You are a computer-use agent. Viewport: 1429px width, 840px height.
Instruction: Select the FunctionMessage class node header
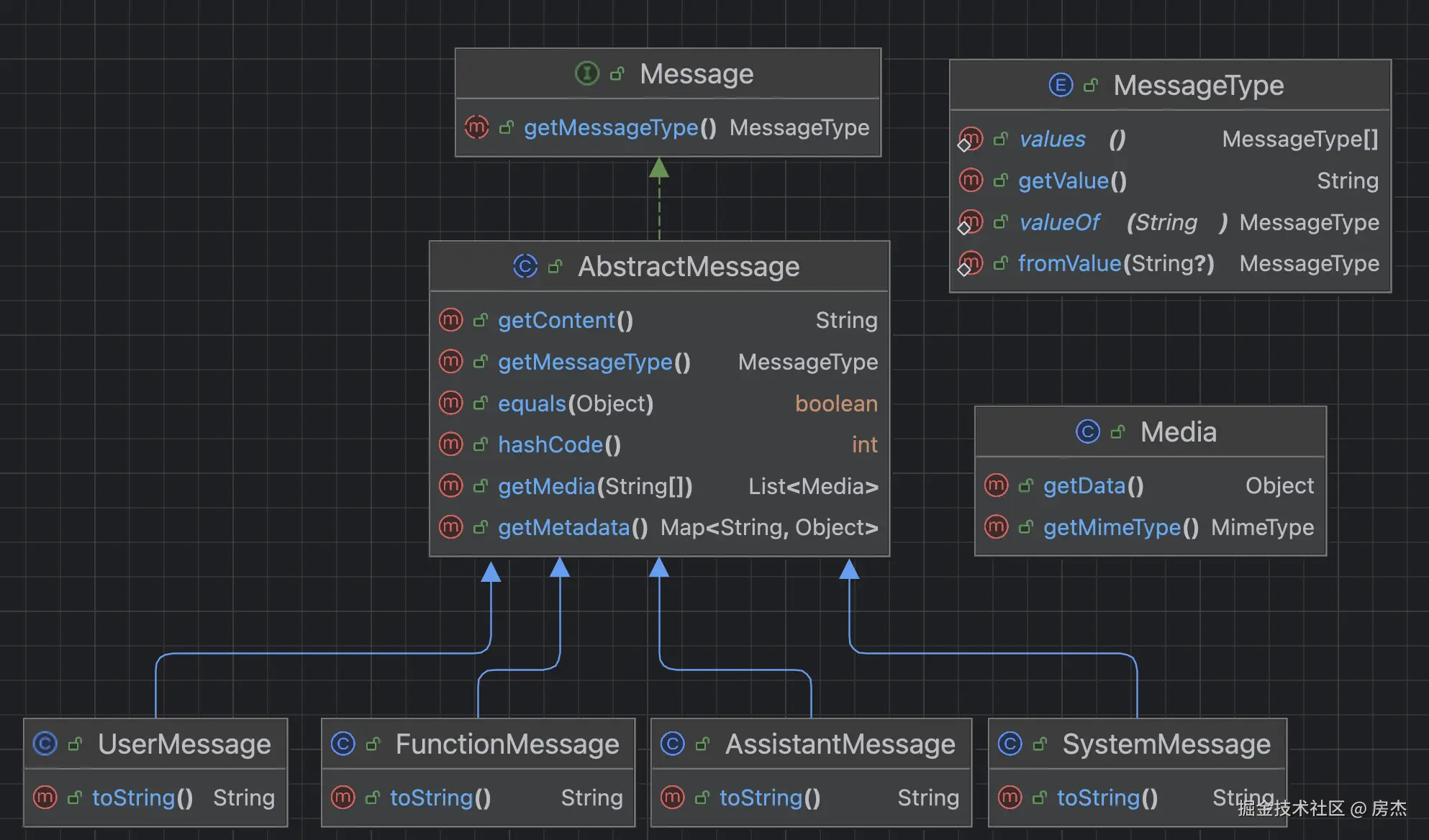pos(507,744)
